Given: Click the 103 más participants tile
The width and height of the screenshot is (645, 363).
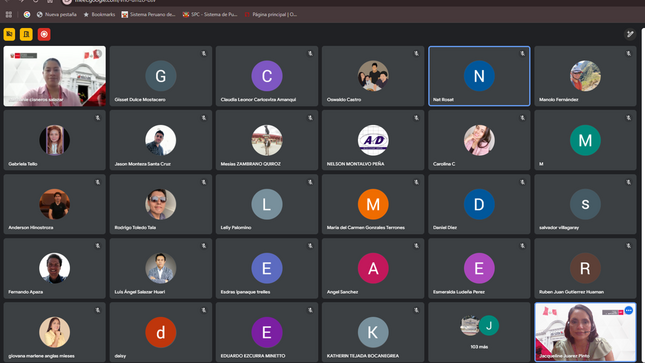Looking at the screenshot, I should [x=479, y=332].
